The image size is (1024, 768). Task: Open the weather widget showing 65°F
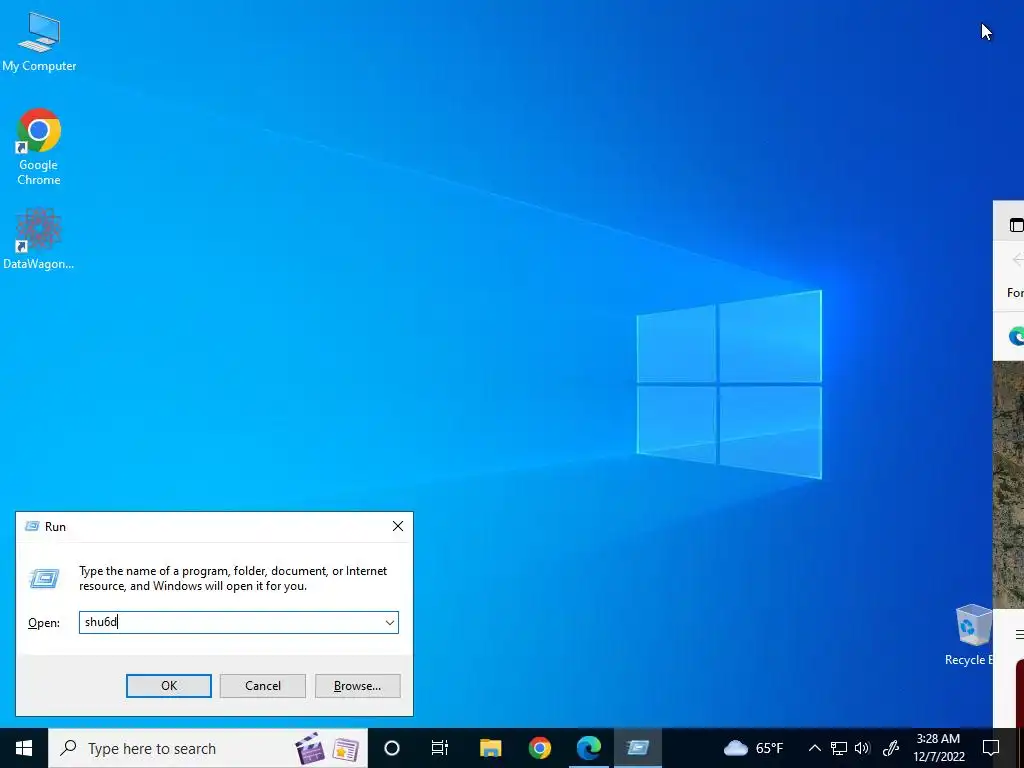coord(753,748)
